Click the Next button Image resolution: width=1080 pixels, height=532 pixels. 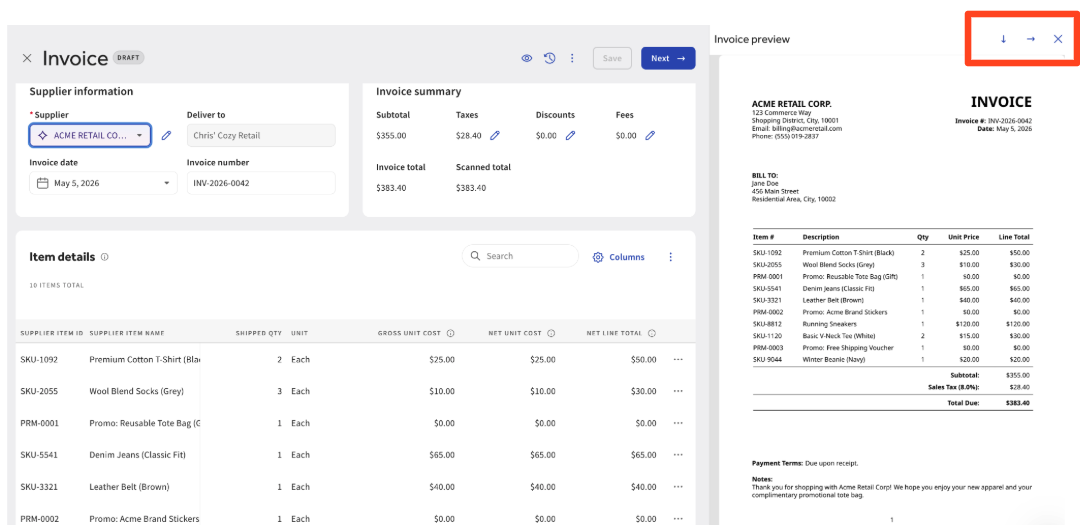[x=668, y=59]
